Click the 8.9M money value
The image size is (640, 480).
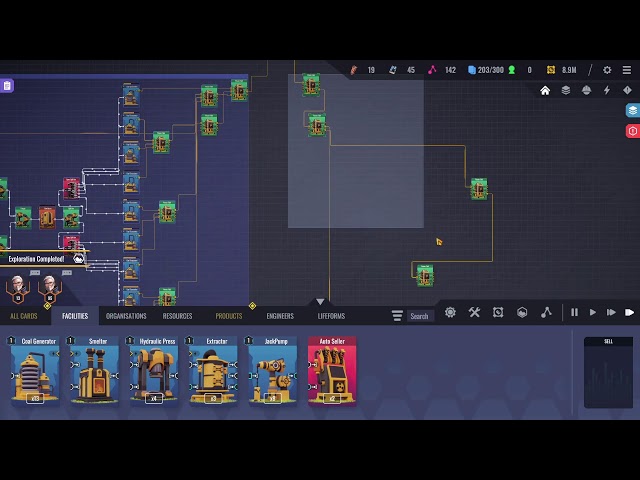[x=569, y=70]
